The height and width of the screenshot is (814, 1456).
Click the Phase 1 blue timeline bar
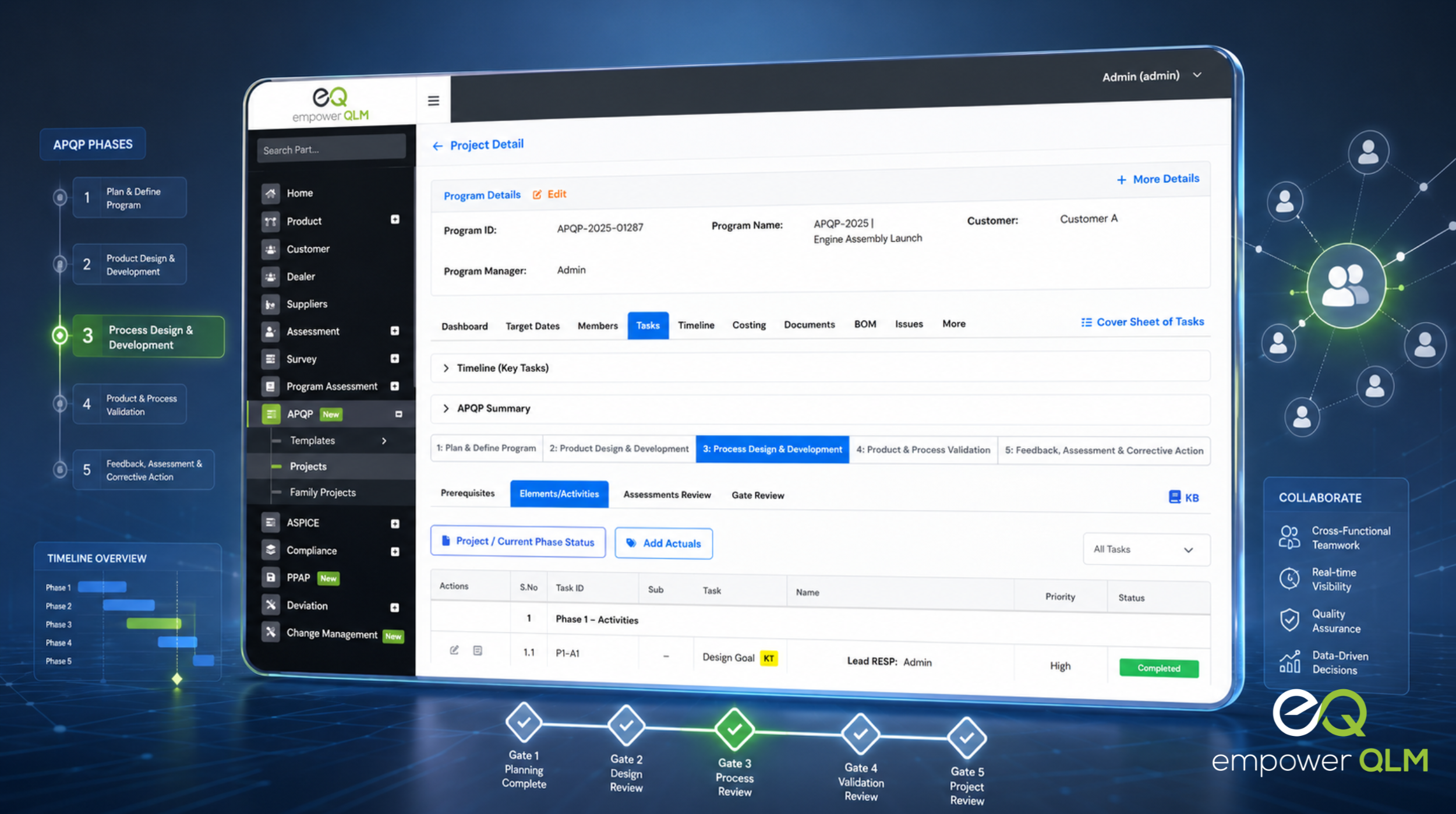click(x=102, y=587)
